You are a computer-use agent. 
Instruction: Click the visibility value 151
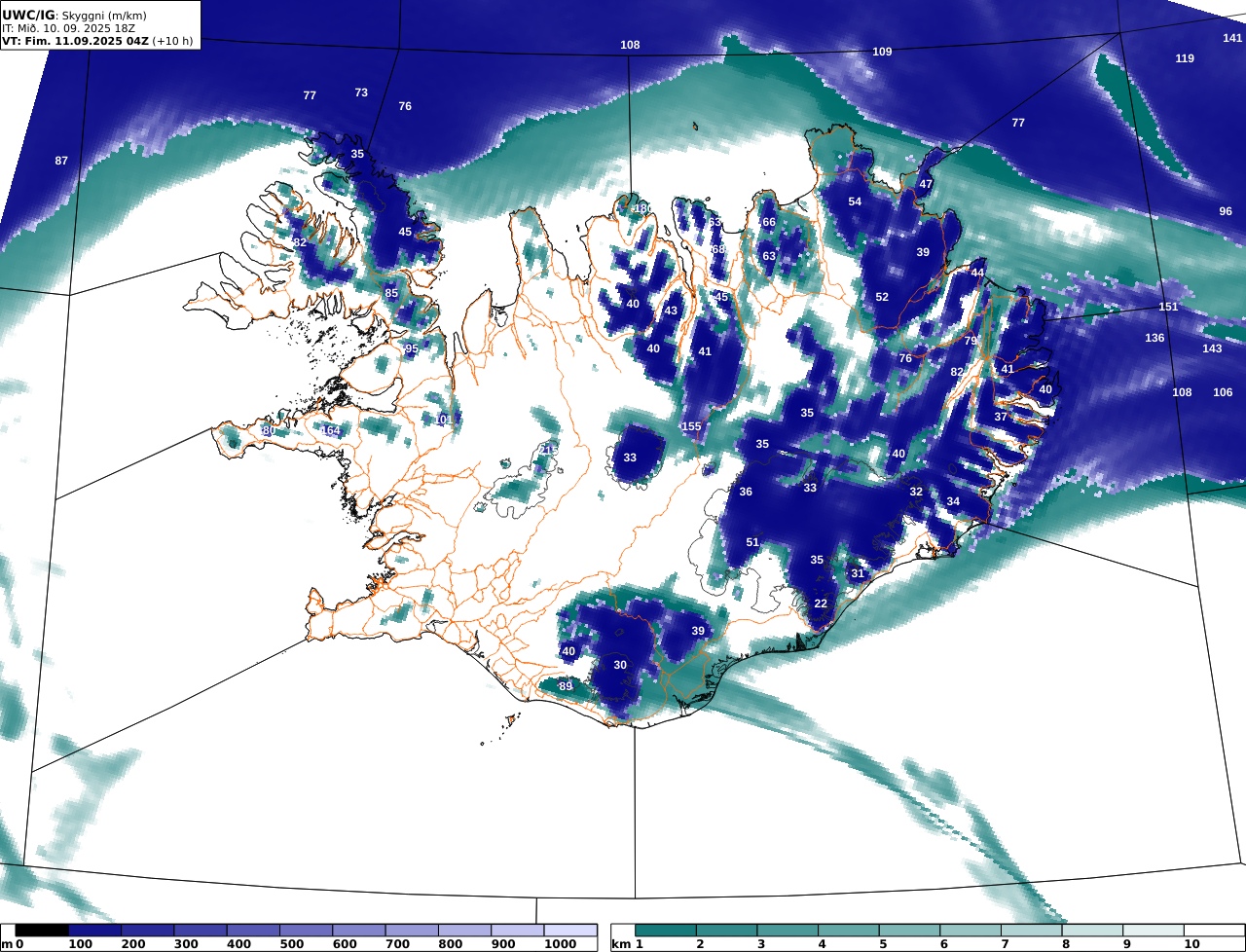1169,307
